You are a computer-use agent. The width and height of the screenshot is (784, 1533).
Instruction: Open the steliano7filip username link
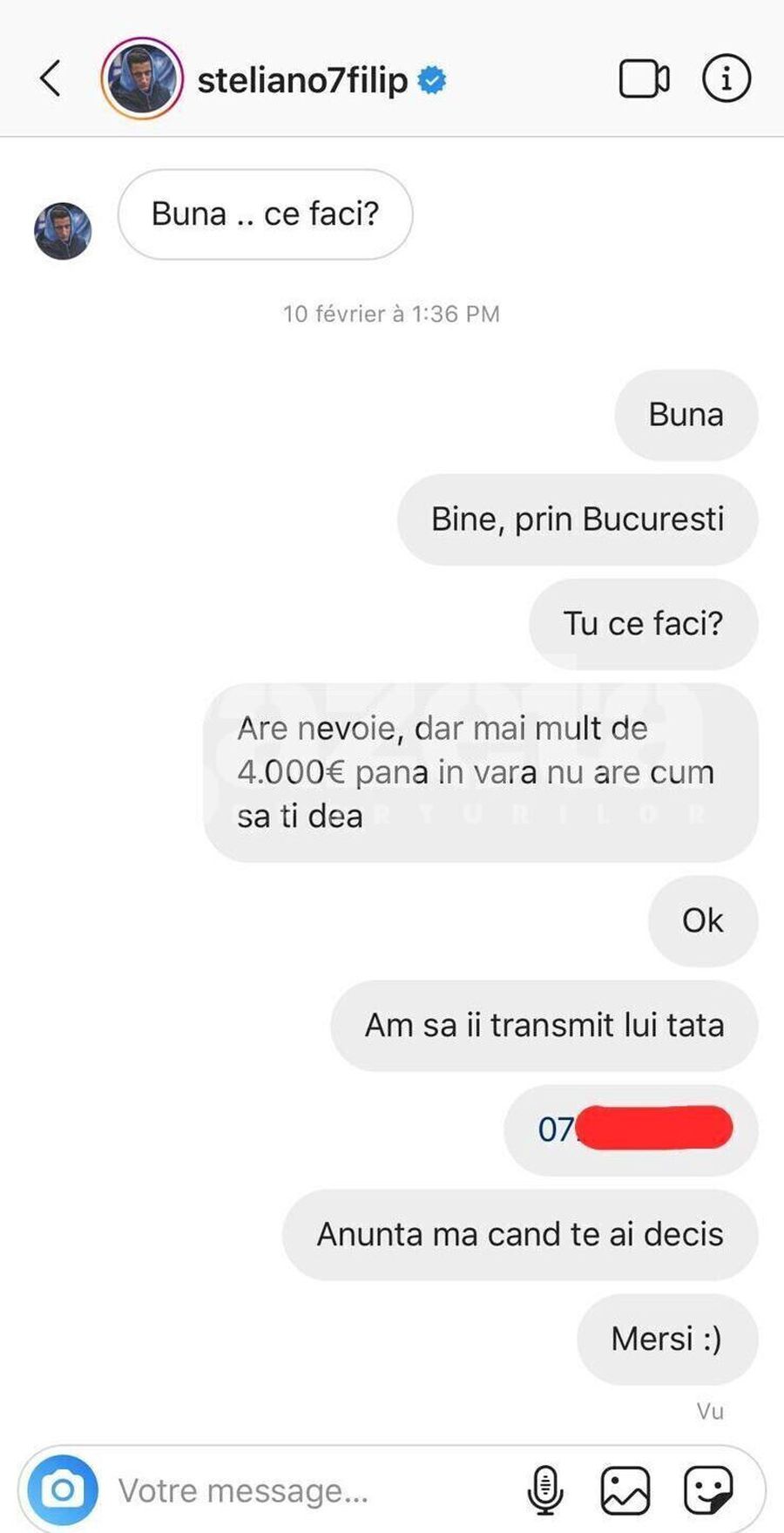pos(302,80)
